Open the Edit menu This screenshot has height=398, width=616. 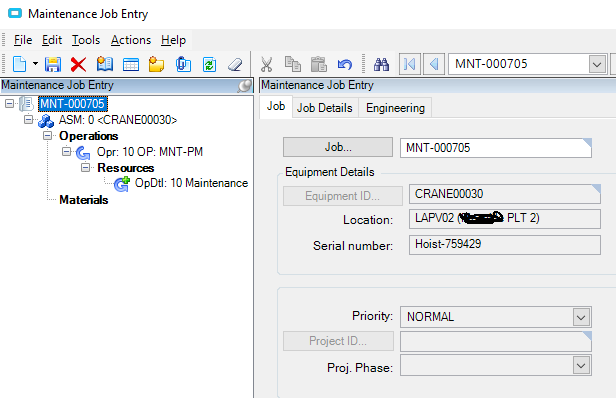pos(52,40)
